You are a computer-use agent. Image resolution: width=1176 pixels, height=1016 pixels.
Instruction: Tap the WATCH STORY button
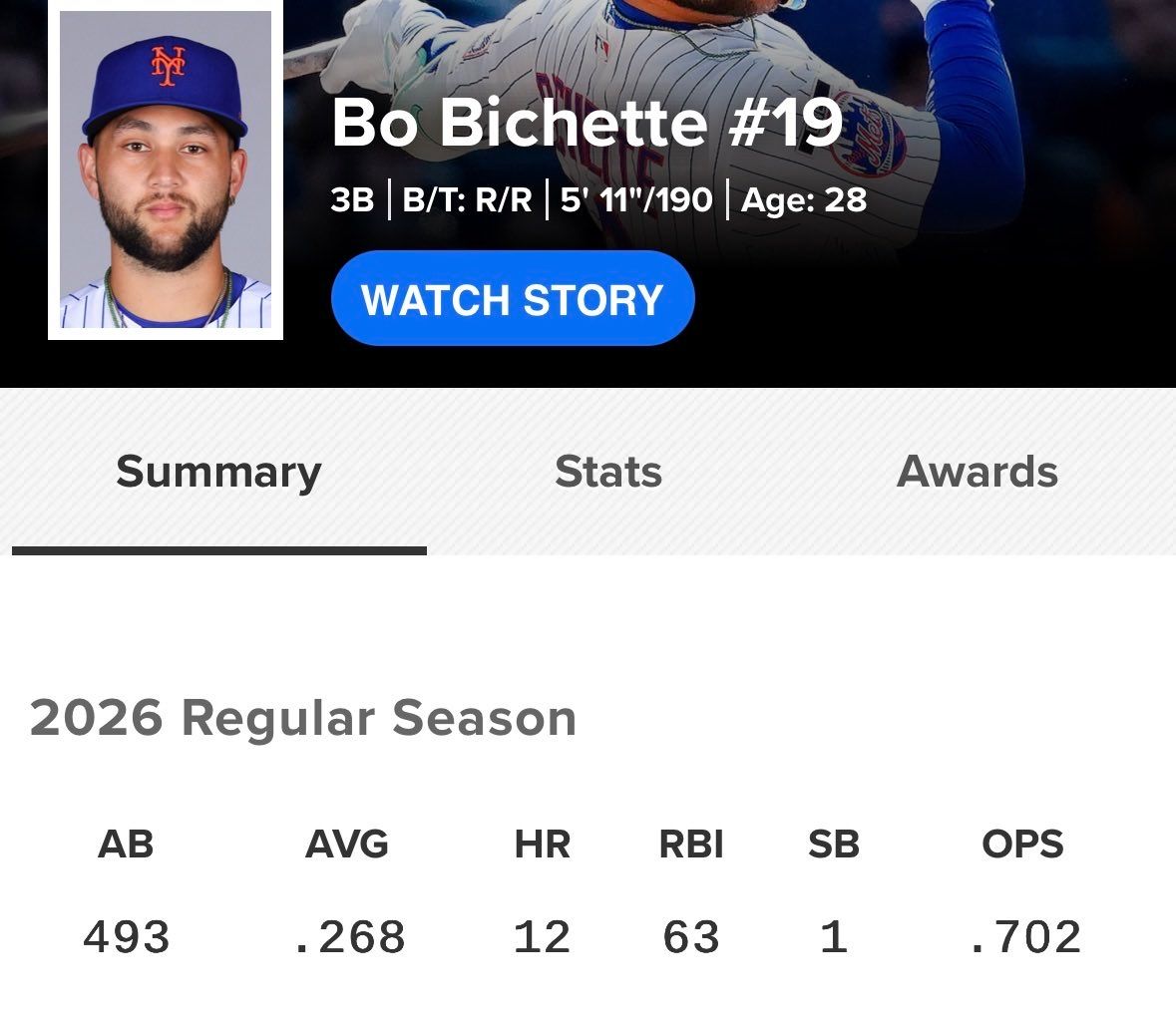point(513,298)
